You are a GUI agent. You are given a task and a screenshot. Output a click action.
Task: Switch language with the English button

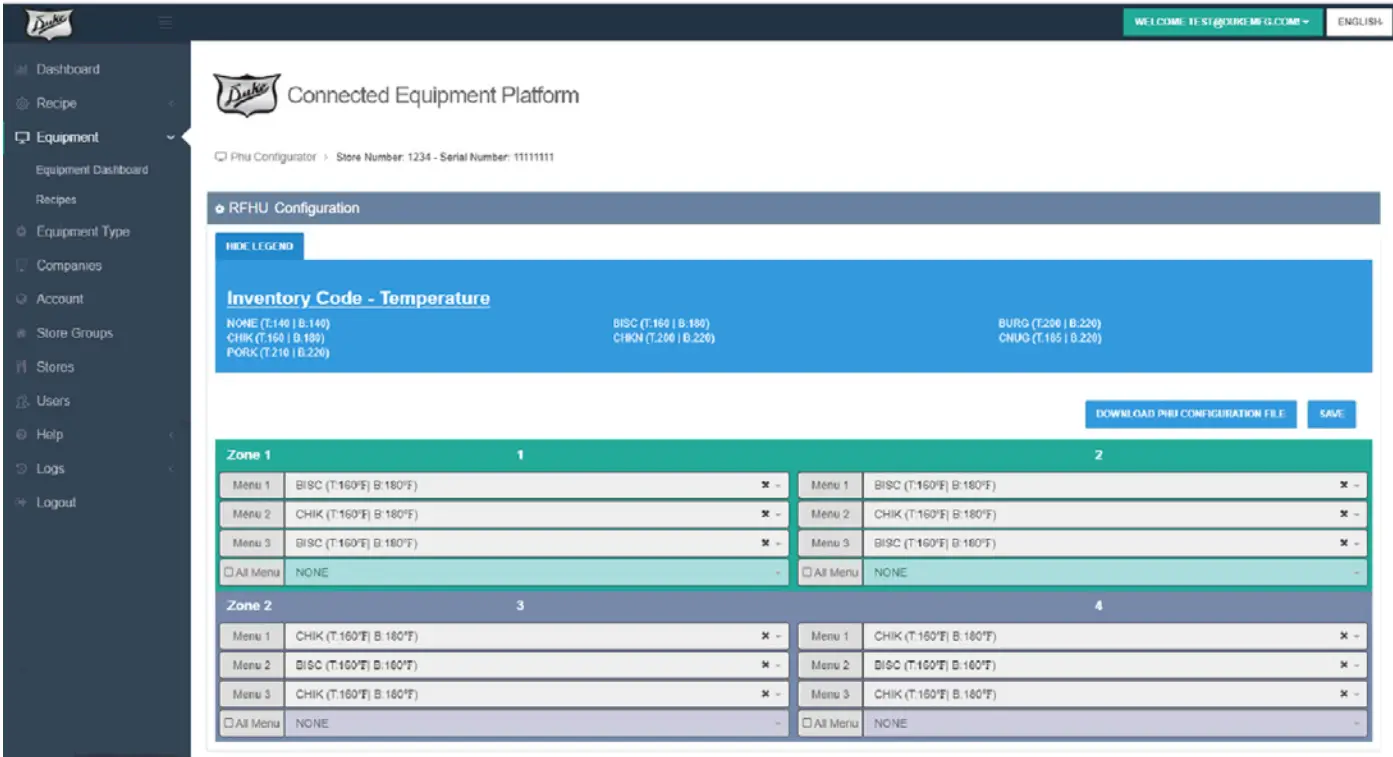point(1359,22)
